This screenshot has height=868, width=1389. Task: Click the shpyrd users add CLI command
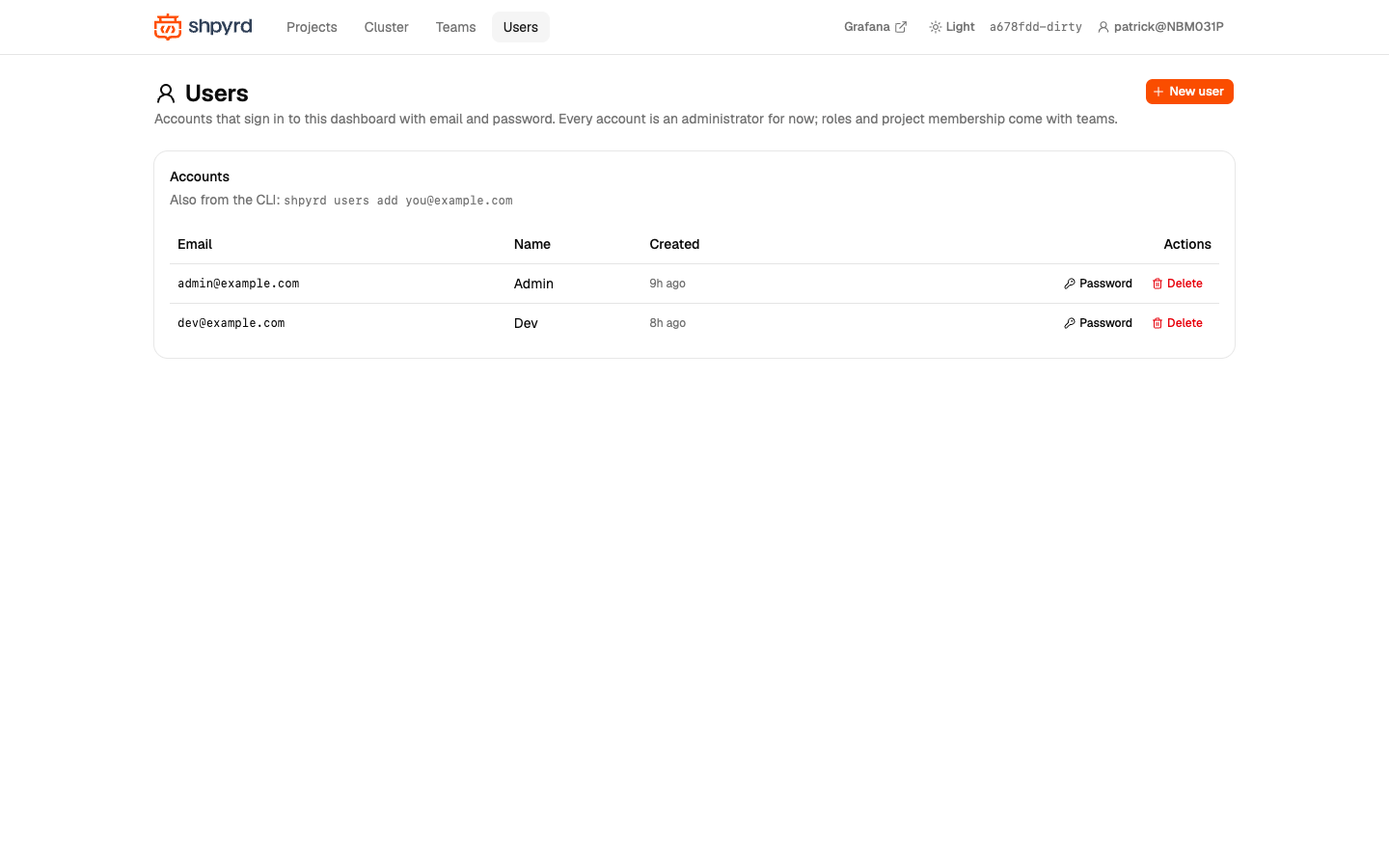[398, 201]
